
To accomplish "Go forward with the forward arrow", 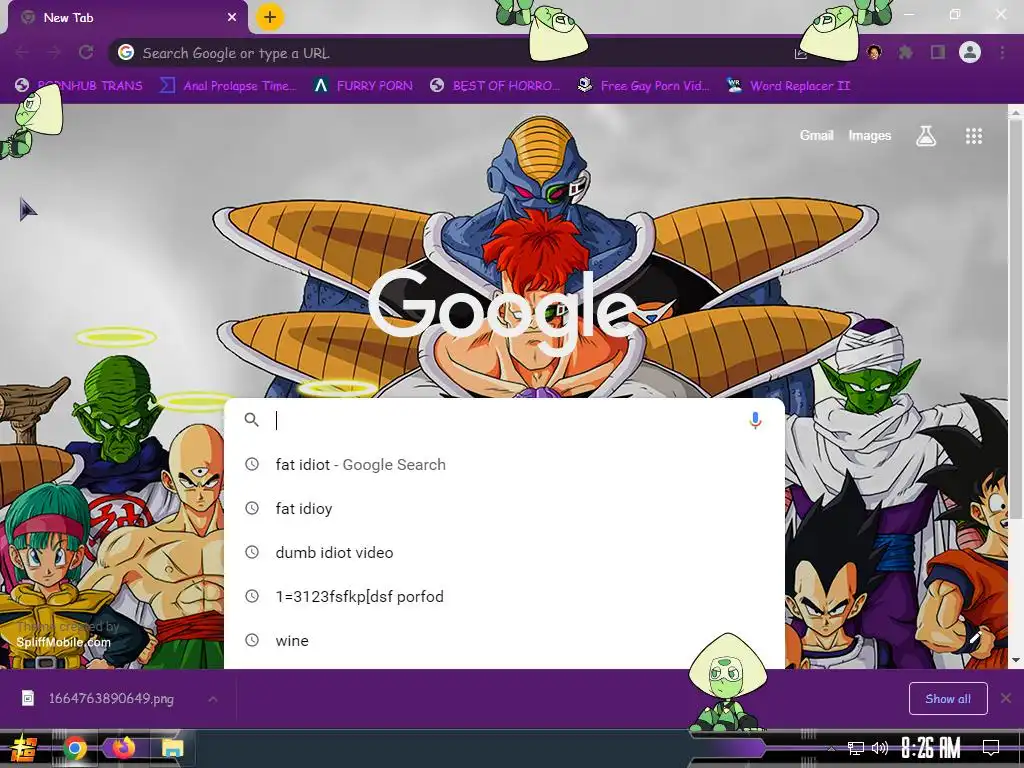I will point(54,52).
